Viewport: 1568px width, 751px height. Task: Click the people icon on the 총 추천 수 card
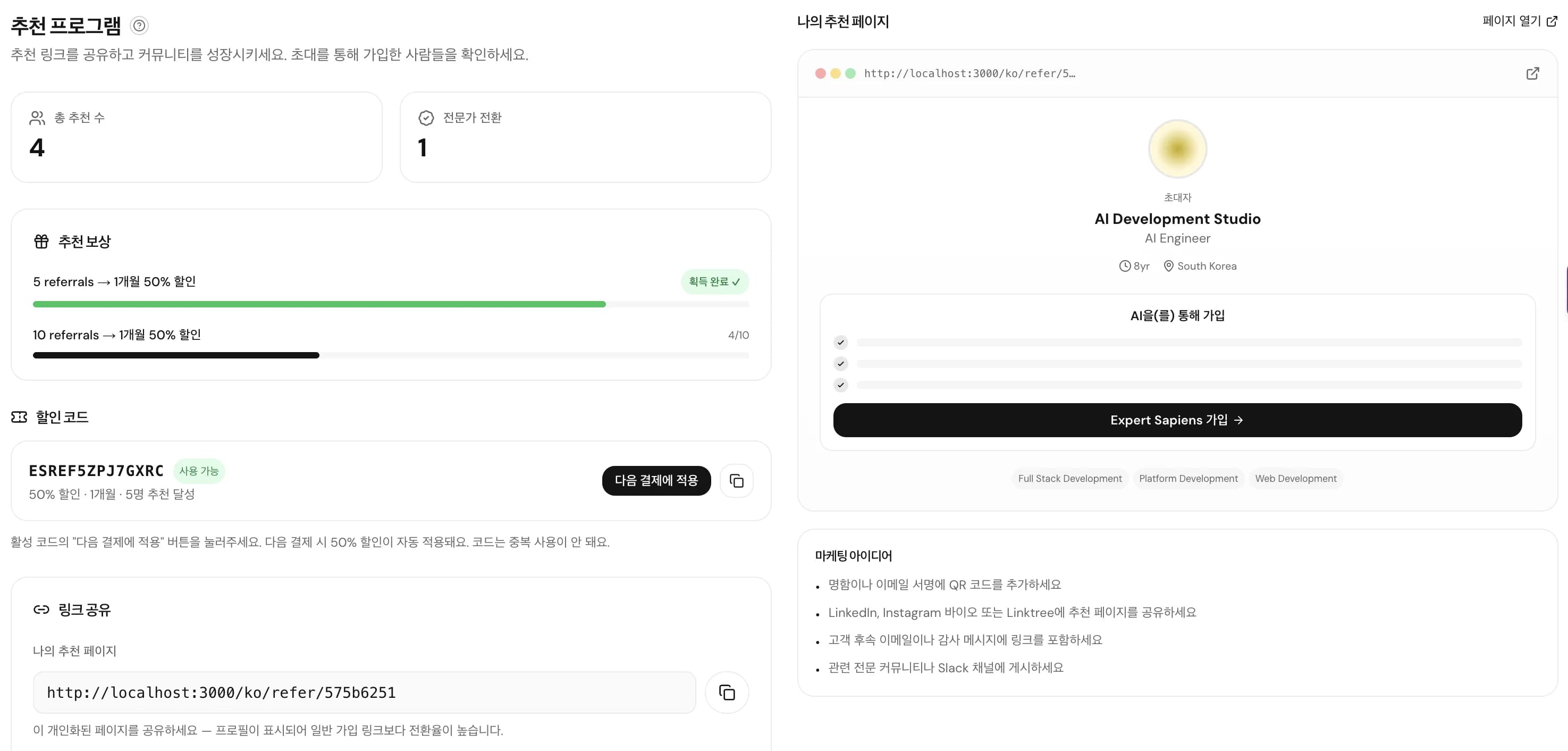pyautogui.click(x=37, y=118)
